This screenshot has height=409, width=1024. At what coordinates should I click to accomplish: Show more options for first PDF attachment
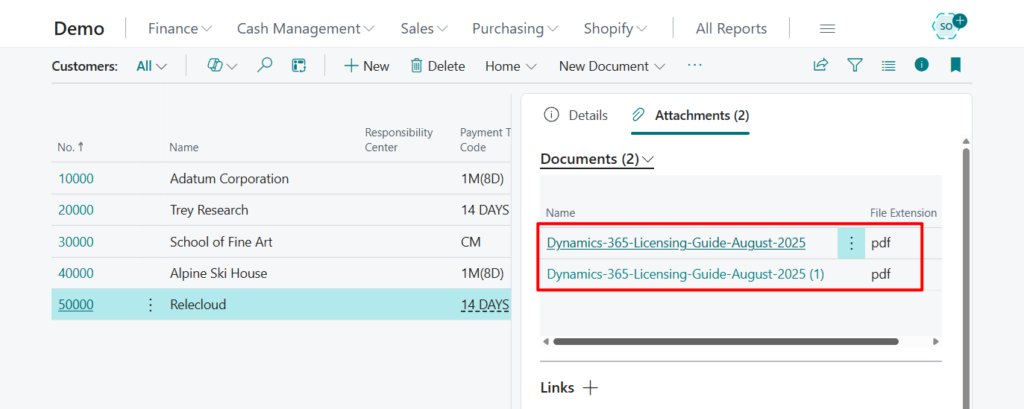[851, 243]
